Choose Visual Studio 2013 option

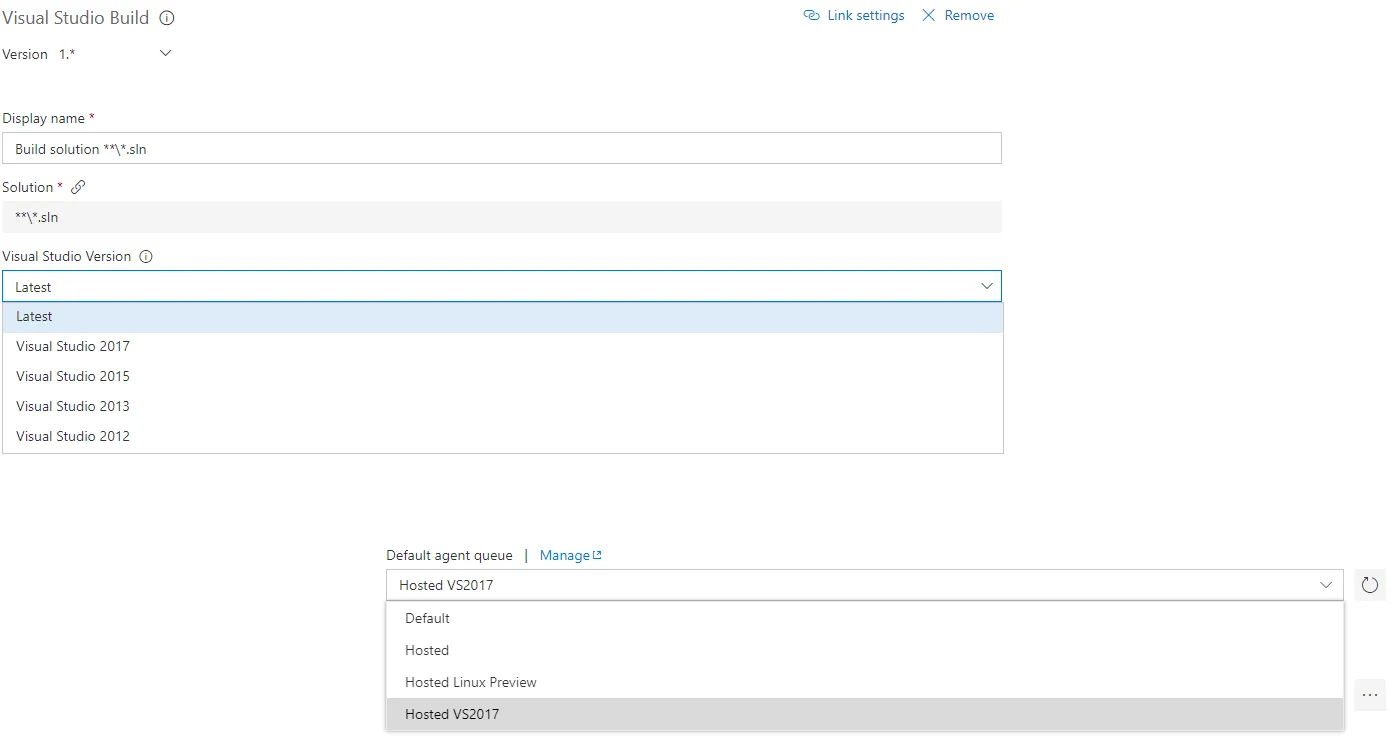[503, 407]
